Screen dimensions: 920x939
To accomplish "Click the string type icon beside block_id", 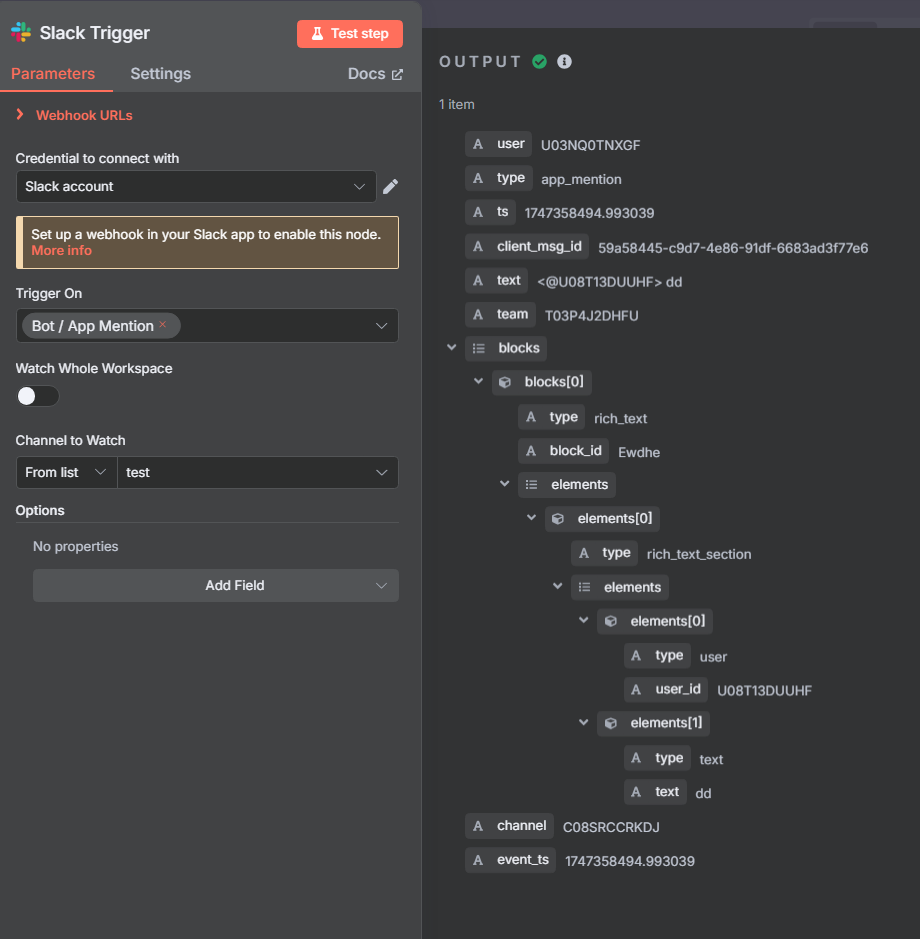I will (531, 451).
